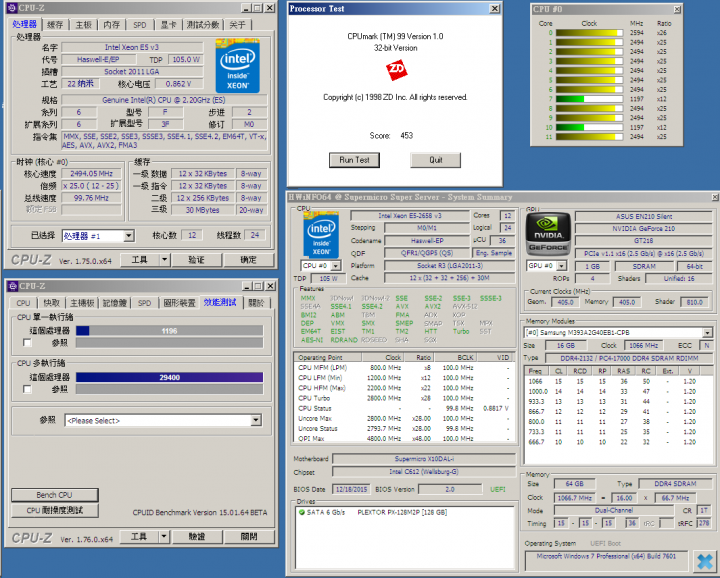
Task: Open the 关于 tab in top CPU-Z
Action: (x=237, y=25)
